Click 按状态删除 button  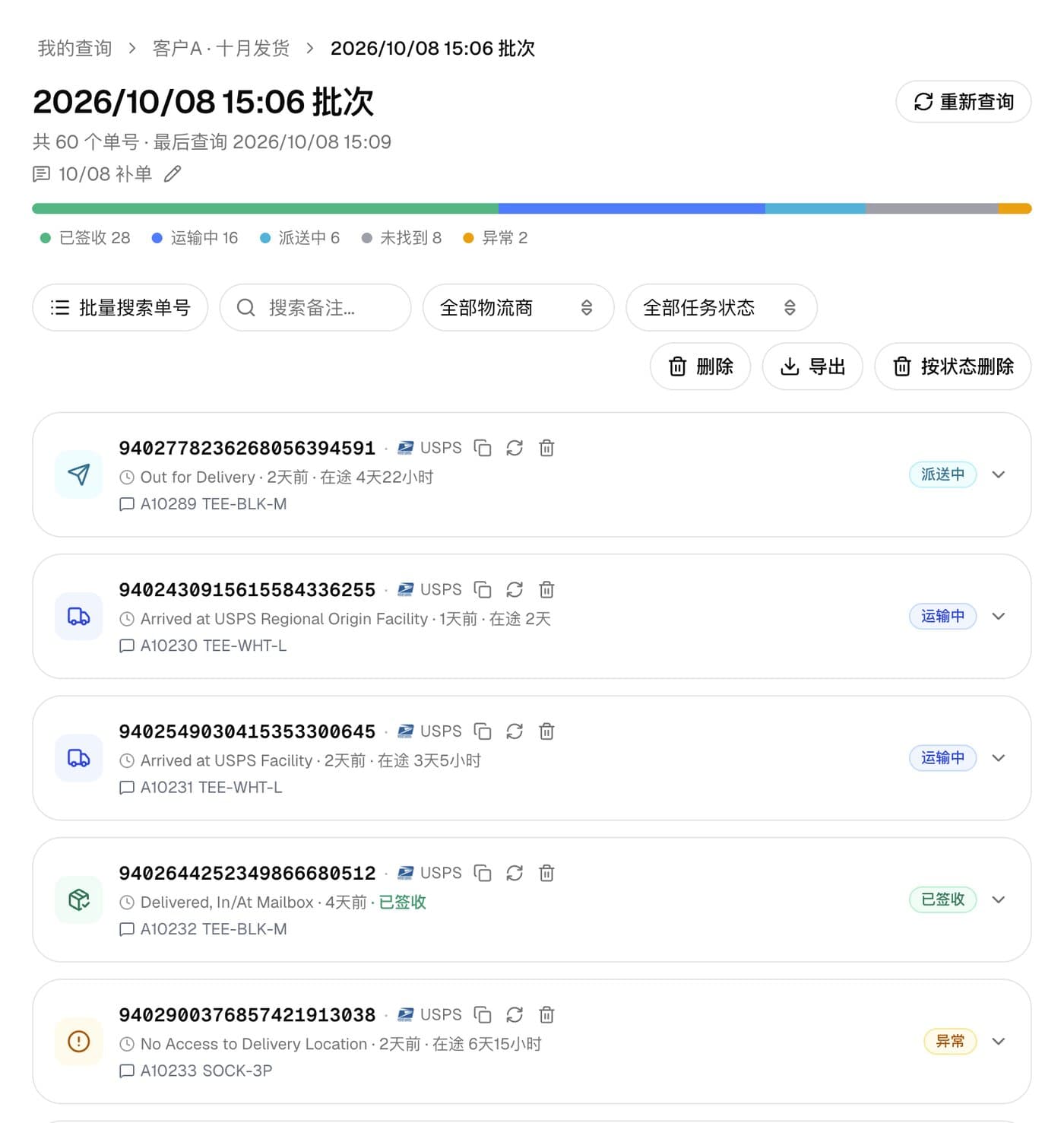pyautogui.click(x=953, y=366)
